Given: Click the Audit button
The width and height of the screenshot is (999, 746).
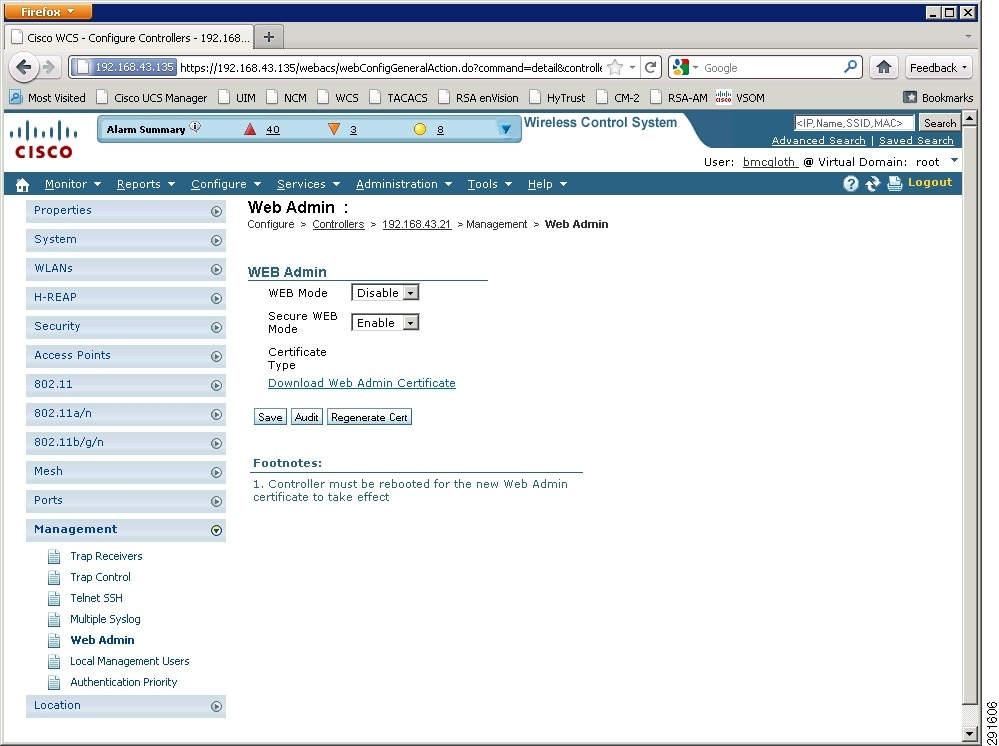Looking at the screenshot, I should click(x=306, y=417).
